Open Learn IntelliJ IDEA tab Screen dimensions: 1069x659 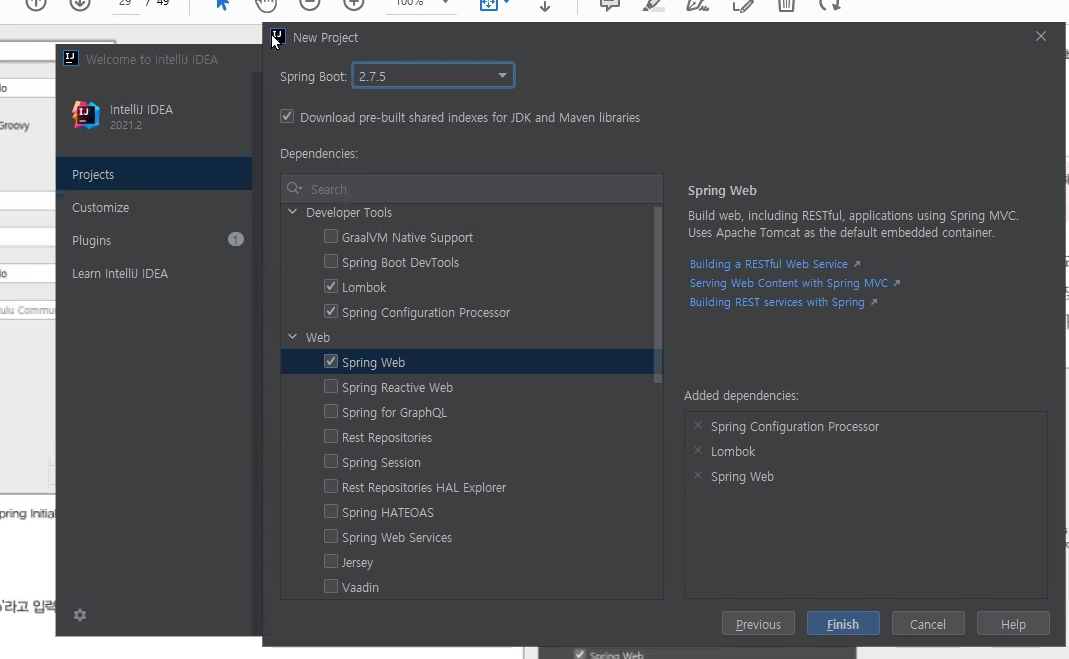tap(154, 273)
